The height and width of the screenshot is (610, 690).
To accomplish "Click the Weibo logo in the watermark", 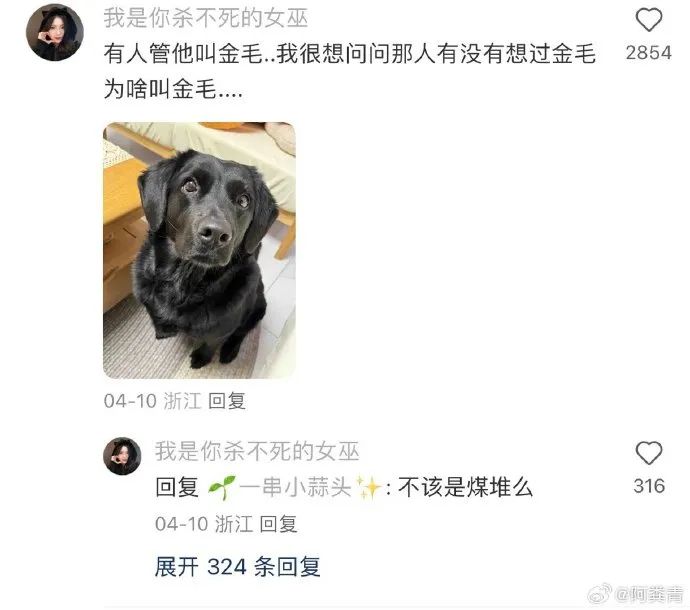I will click(599, 594).
